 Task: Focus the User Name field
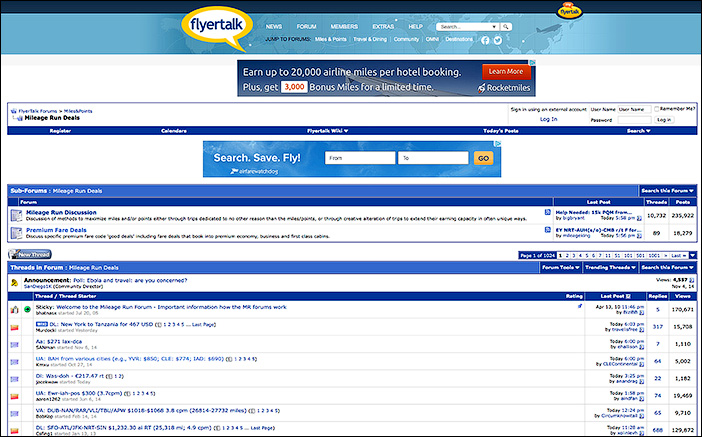[x=634, y=109]
